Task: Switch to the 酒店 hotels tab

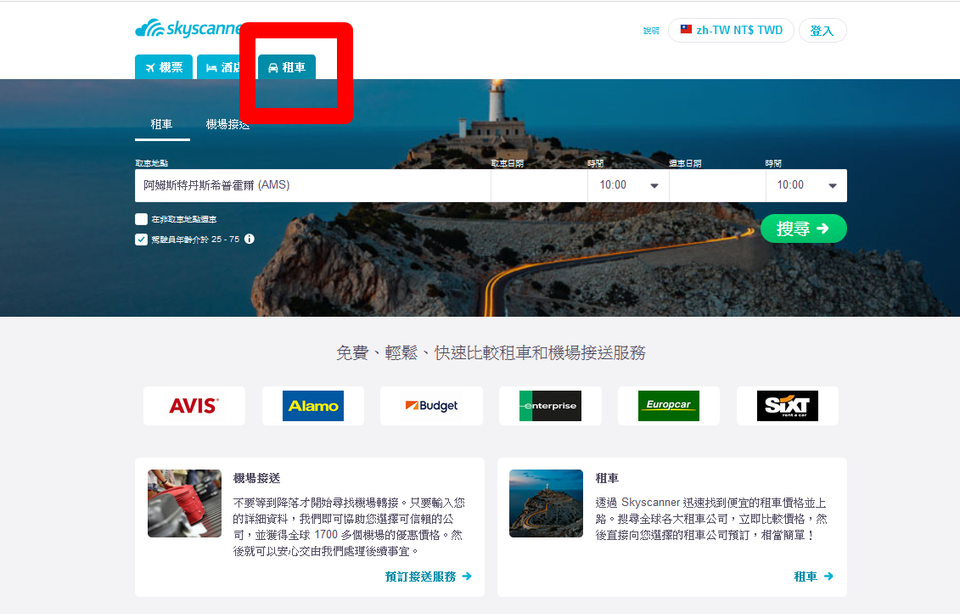Action: pos(225,67)
